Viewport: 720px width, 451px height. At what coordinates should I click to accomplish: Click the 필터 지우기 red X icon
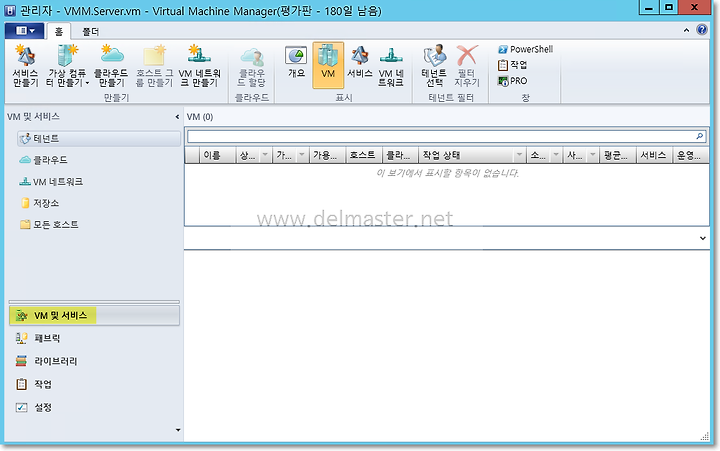[x=467, y=56]
